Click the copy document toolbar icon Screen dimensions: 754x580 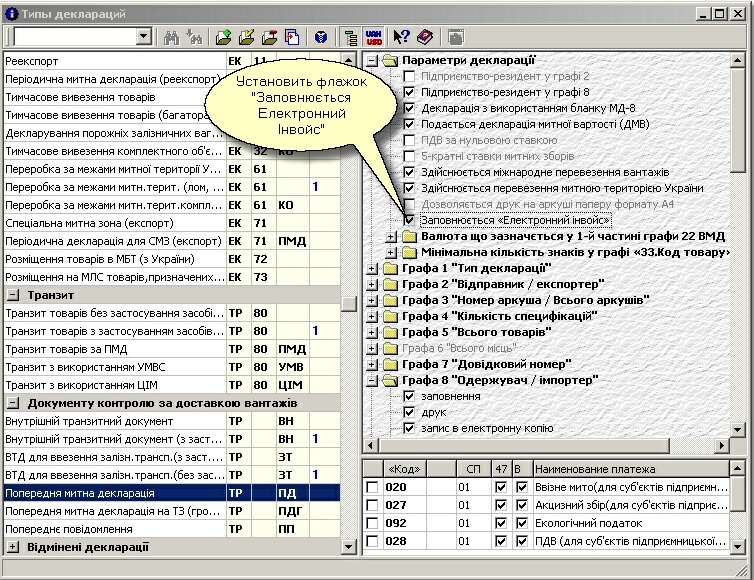click(x=293, y=37)
